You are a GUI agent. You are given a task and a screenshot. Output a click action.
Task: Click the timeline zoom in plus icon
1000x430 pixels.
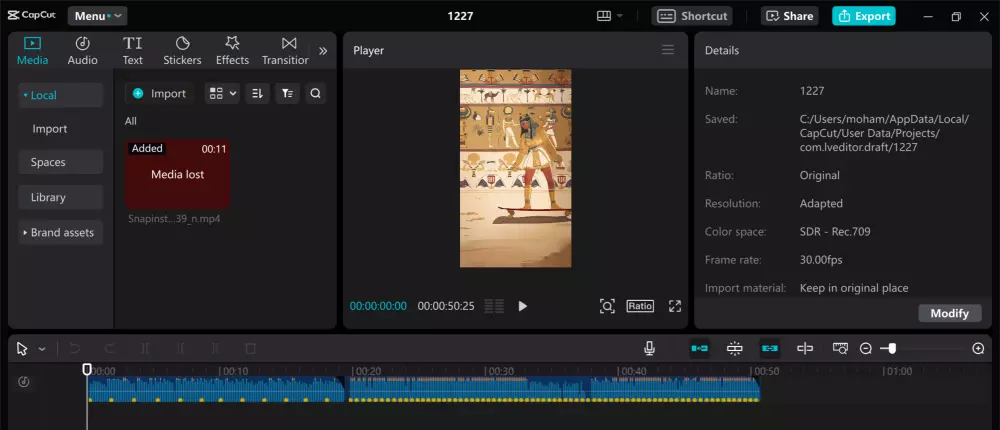coord(978,348)
